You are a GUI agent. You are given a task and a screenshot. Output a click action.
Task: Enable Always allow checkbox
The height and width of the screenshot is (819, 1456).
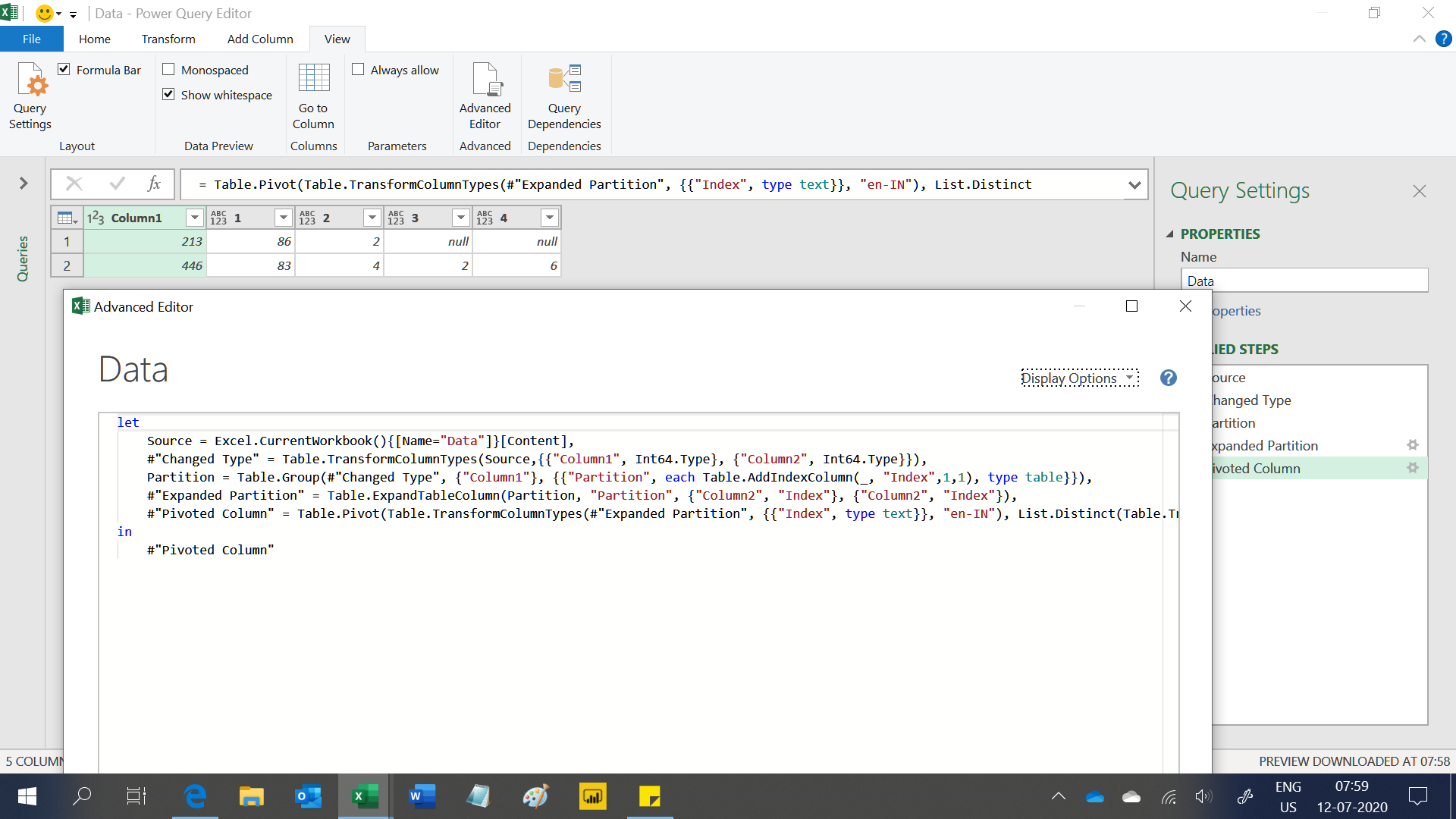click(358, 70)
